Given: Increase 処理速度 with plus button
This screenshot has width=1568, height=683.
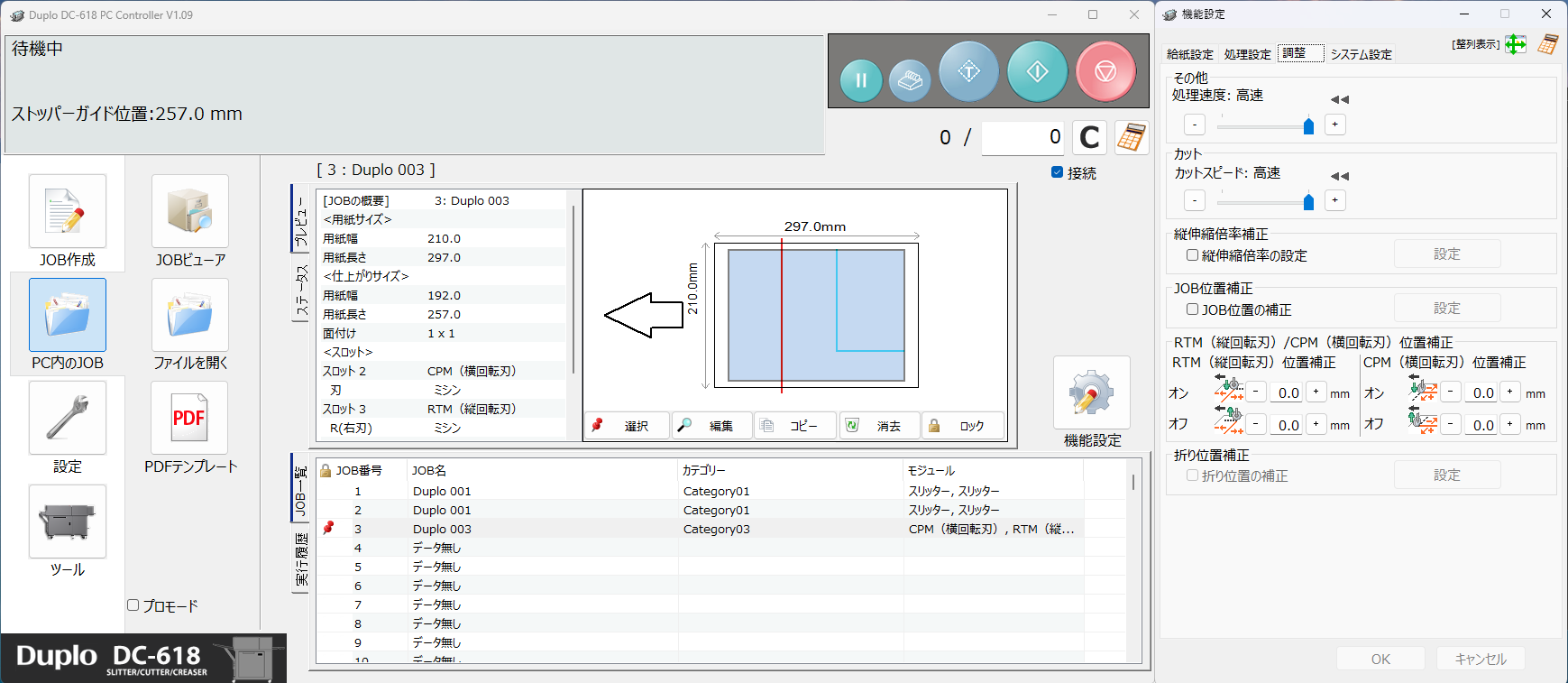Looking at the screenshot, I should tap(1335, 125).
